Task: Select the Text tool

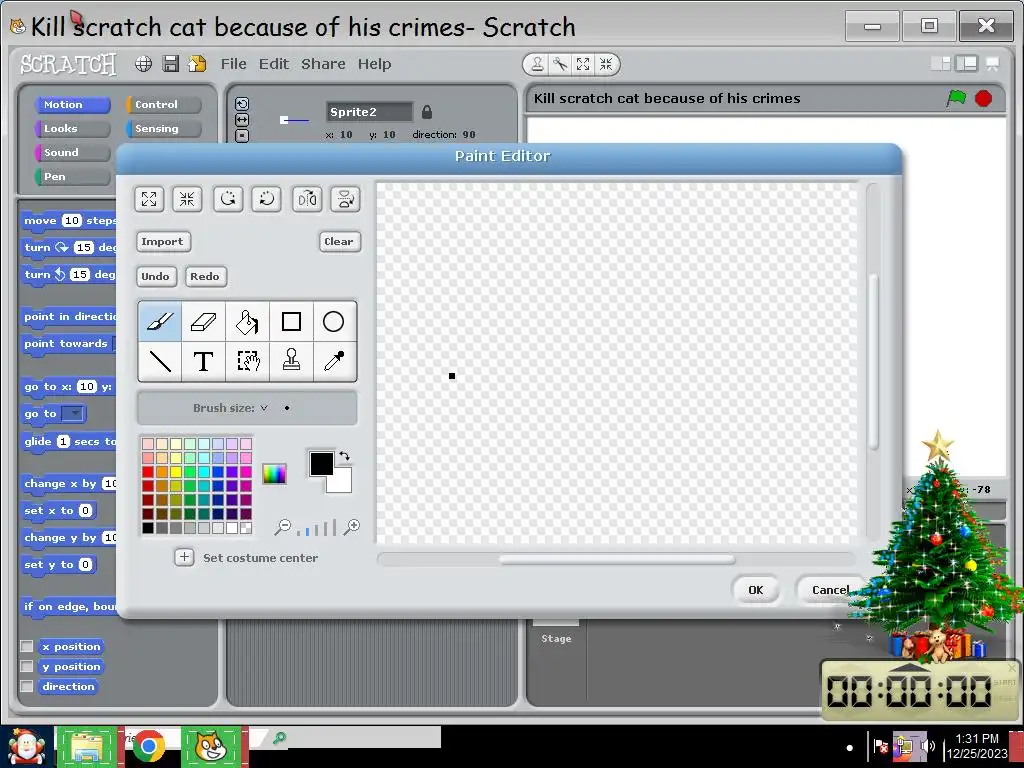Action: pos(203,360)
